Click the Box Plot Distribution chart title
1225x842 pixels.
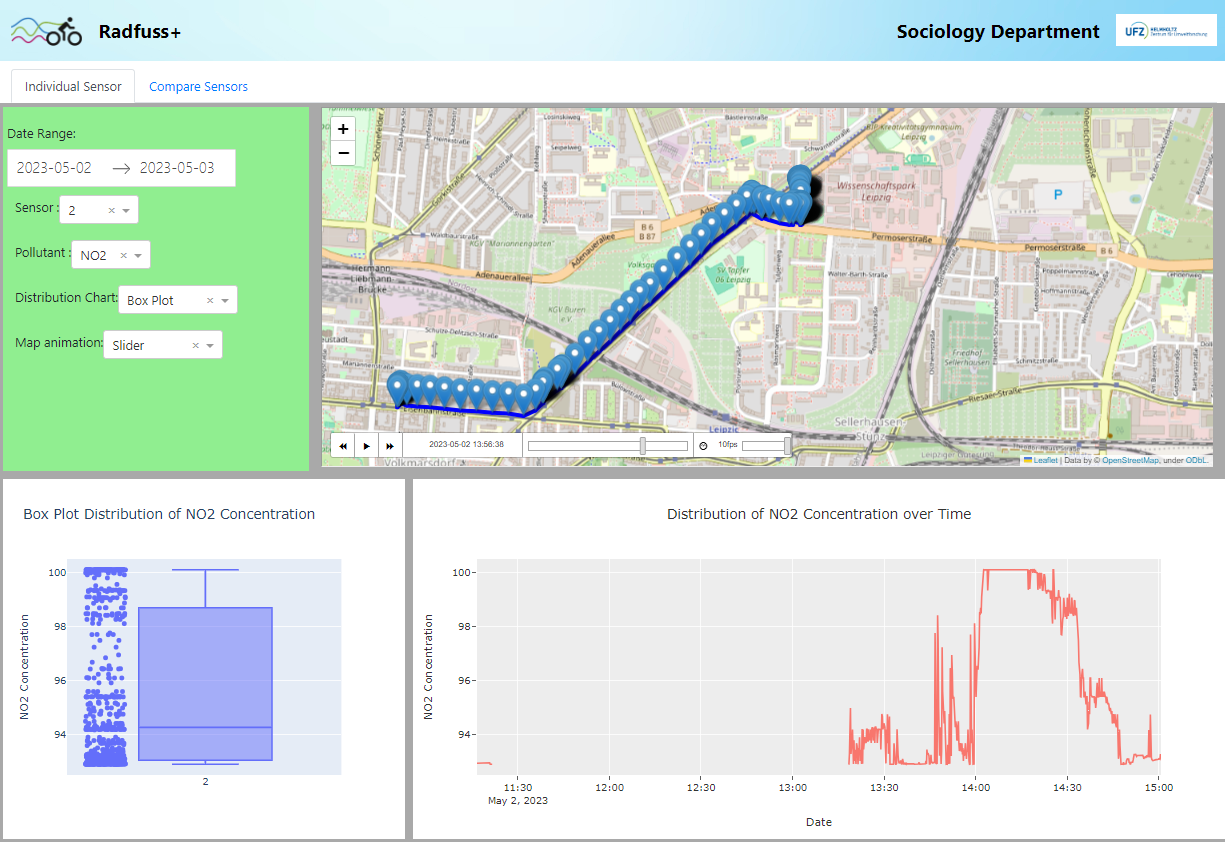coord(169,514)
